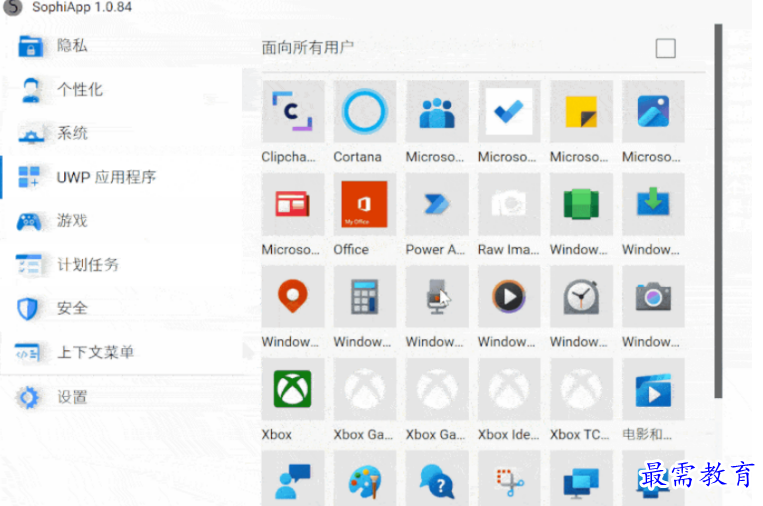Select the Windows Voice Recorder microphone tile
The height and width of the screenshot is (506, 763).
[x=437, y=296]
